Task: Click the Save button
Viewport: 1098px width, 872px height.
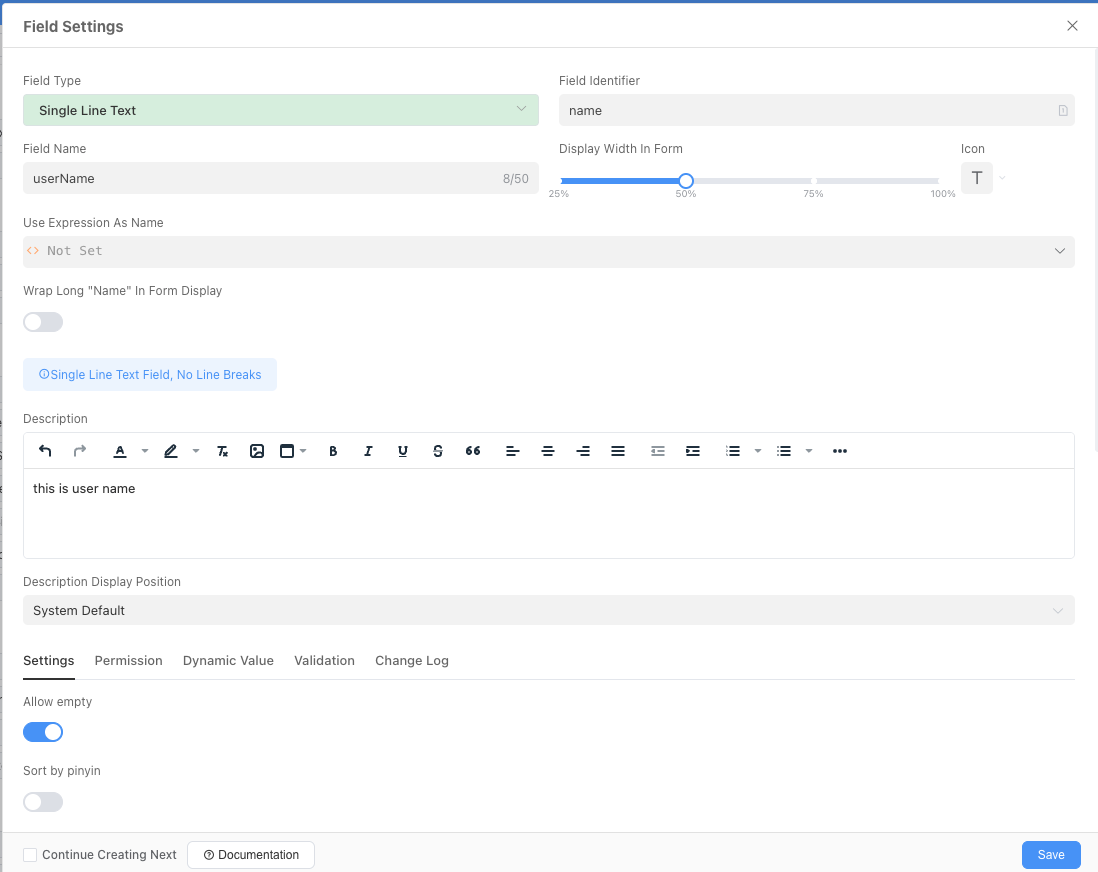Action: click(x=1050, y=855)
